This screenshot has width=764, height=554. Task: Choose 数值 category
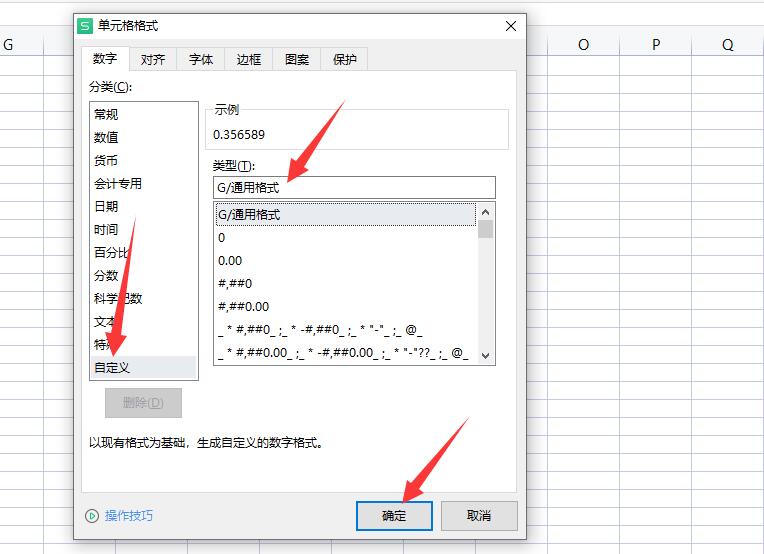(x=106, y=138)
